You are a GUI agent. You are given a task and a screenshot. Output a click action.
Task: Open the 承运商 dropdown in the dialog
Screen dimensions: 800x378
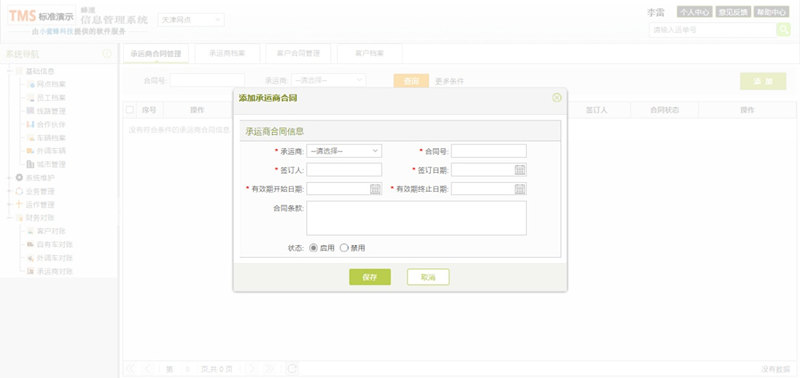(x=344, y=151)
